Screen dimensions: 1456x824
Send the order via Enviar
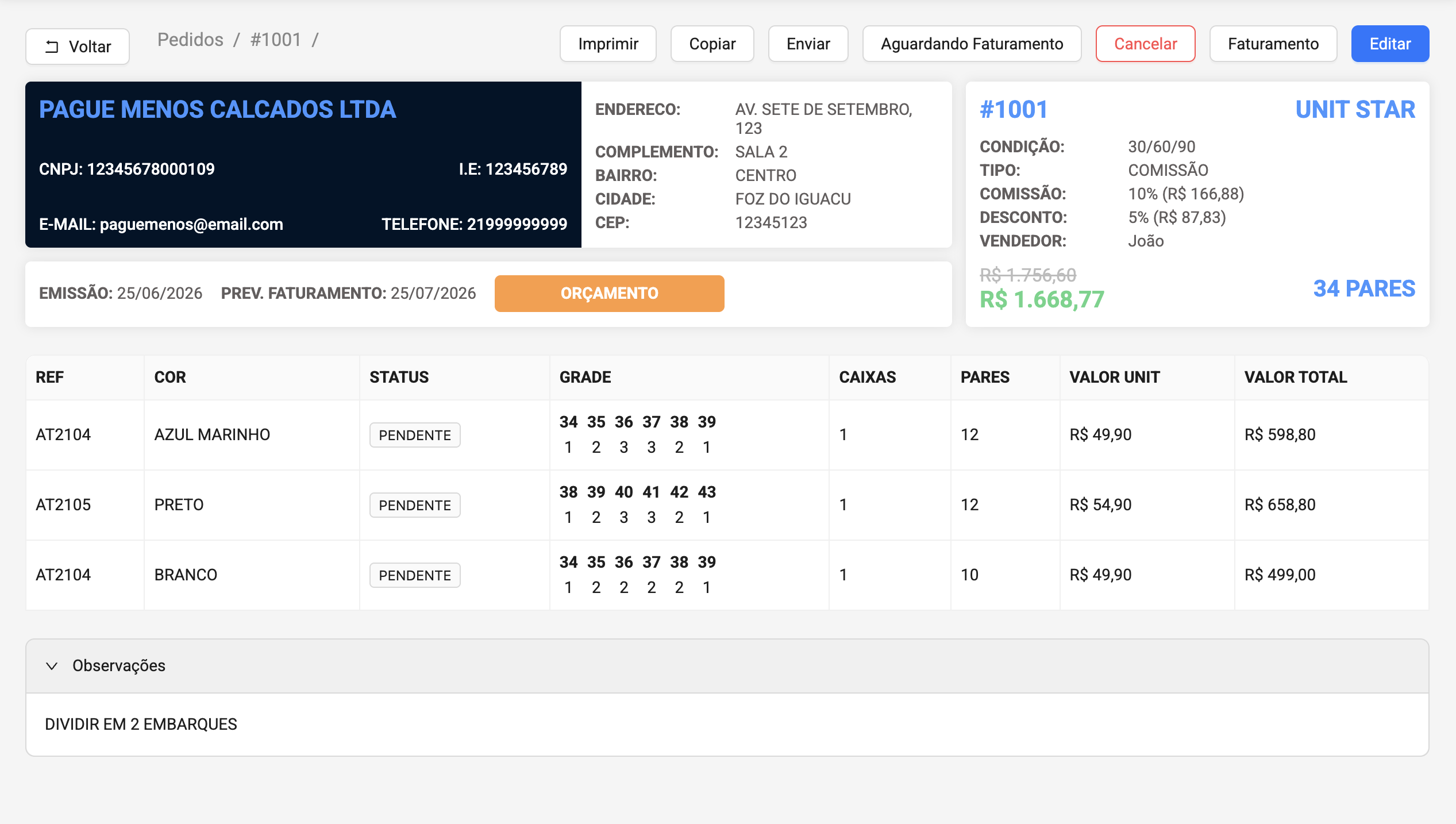coord(808,44)
